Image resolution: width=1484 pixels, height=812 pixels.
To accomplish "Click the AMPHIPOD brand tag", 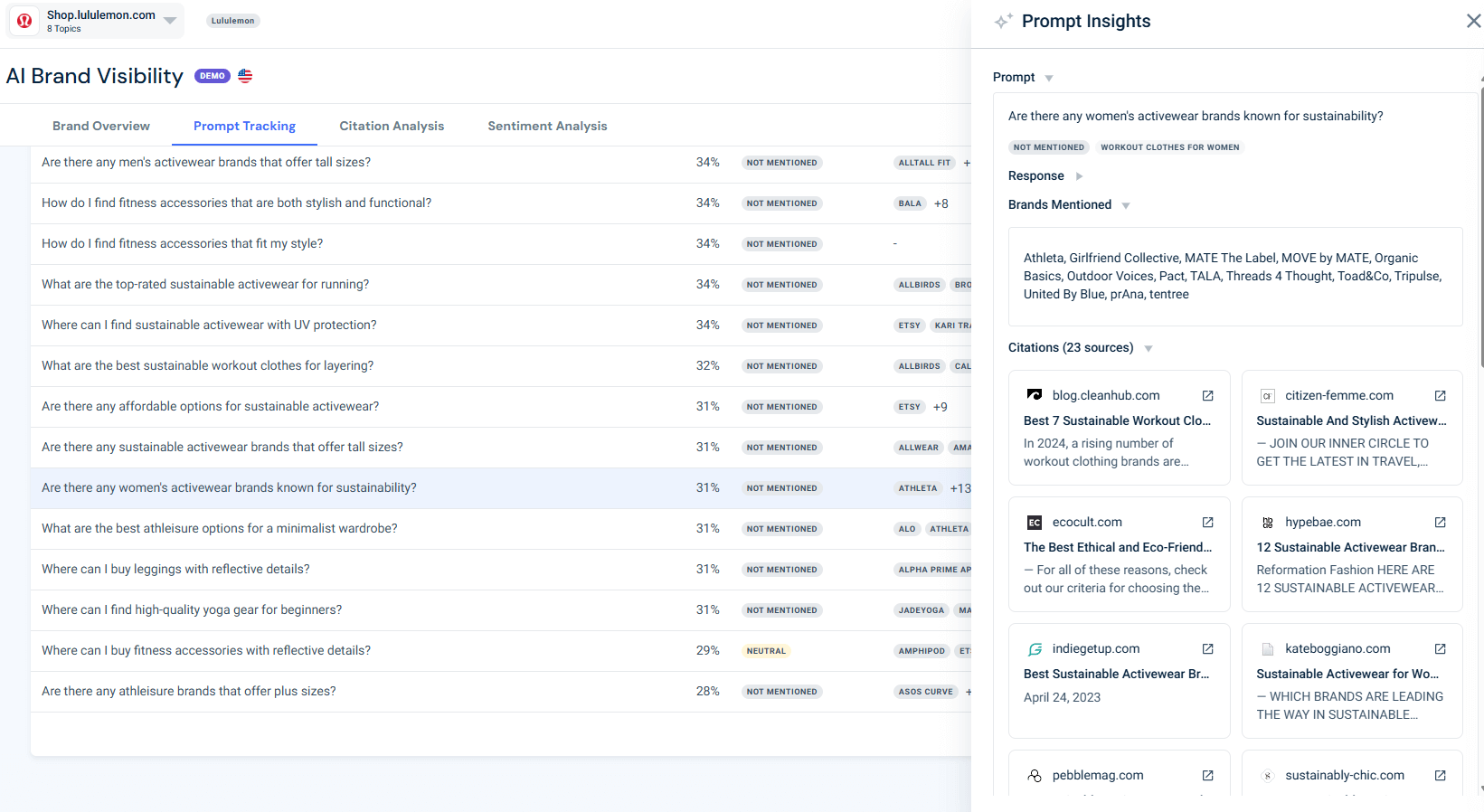I will click(922, 651).
